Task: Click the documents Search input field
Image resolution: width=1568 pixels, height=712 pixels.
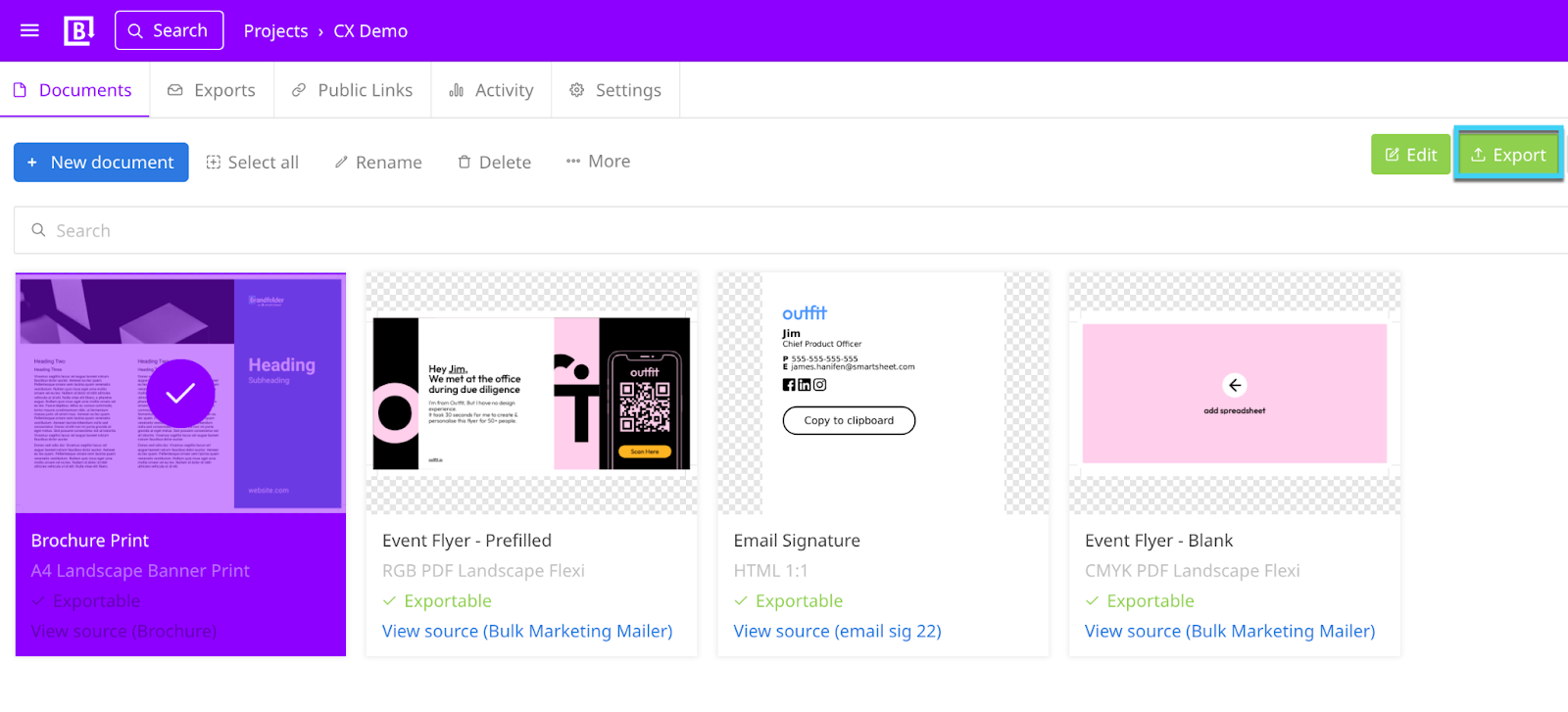Action: tap(784, 231)
